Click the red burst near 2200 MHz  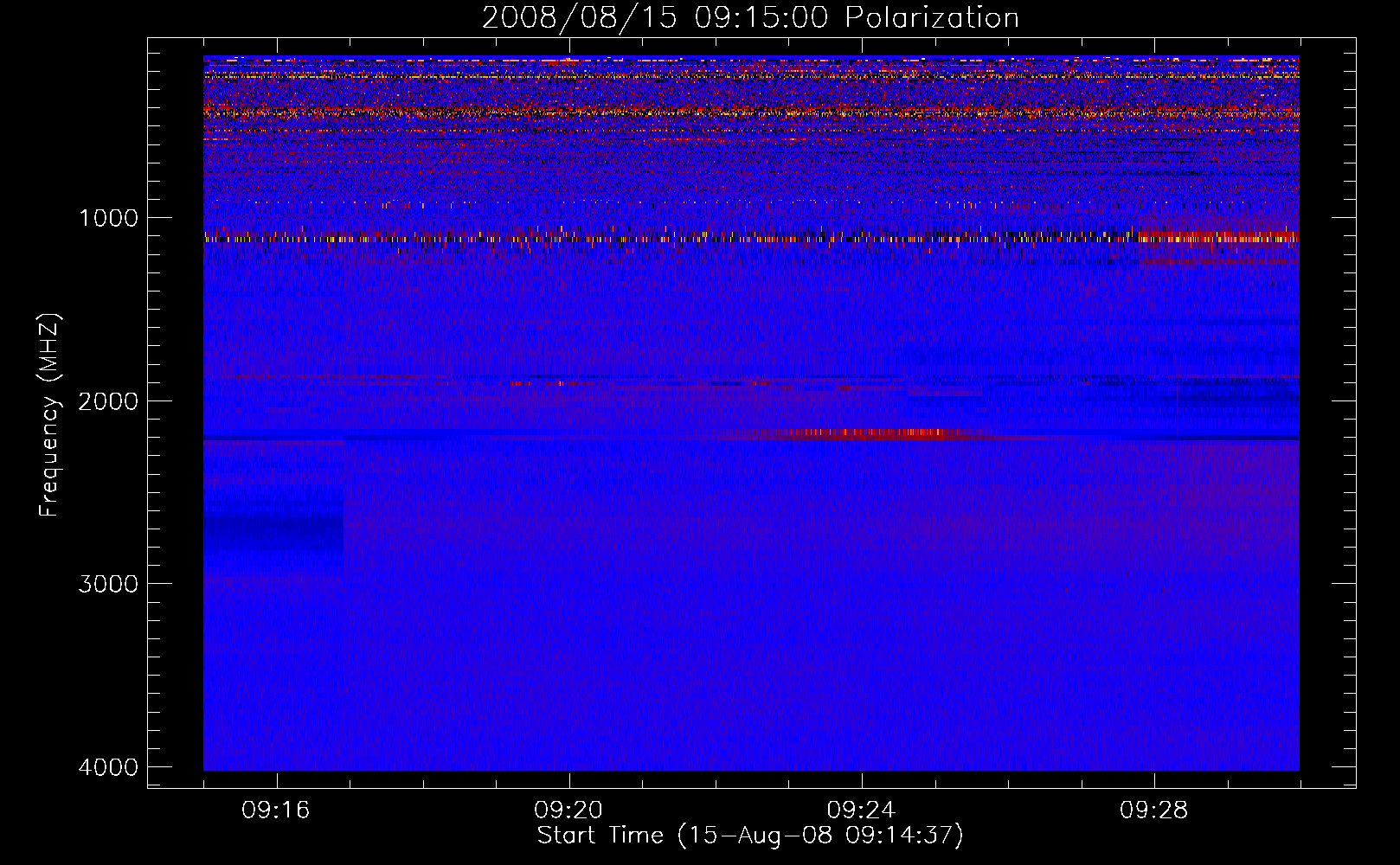[874, 433]
